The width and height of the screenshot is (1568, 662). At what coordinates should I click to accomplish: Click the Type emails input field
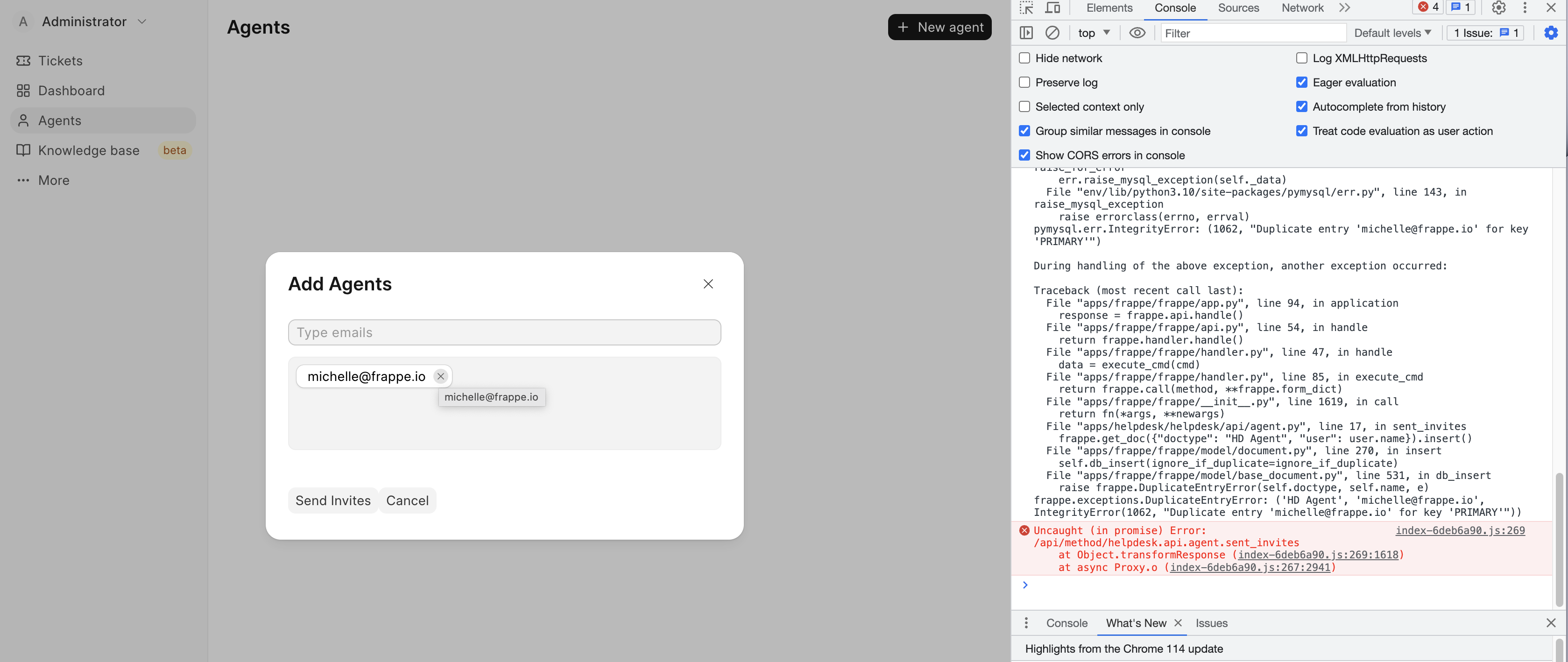tap(504, 332)
